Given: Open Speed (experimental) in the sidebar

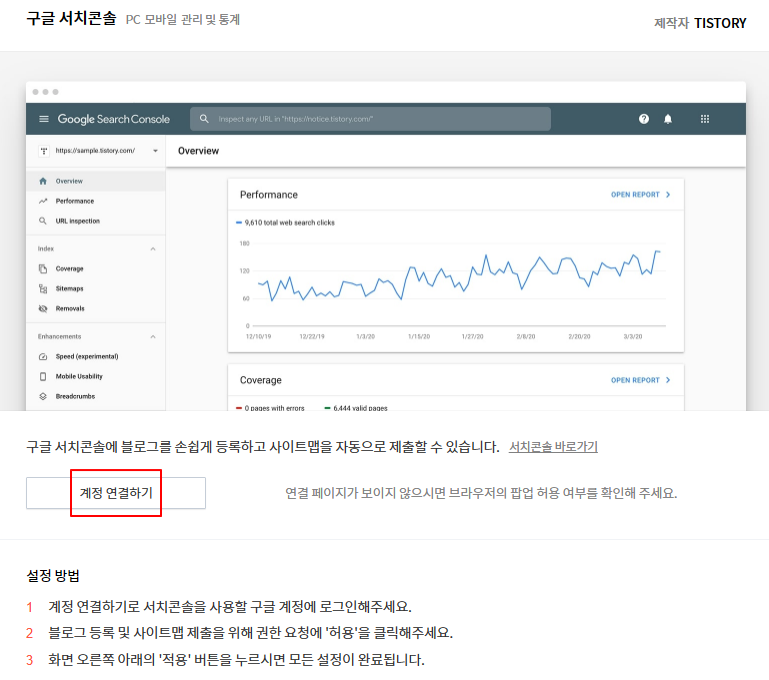Looking at the screenshot, I should tap(87, 356).
